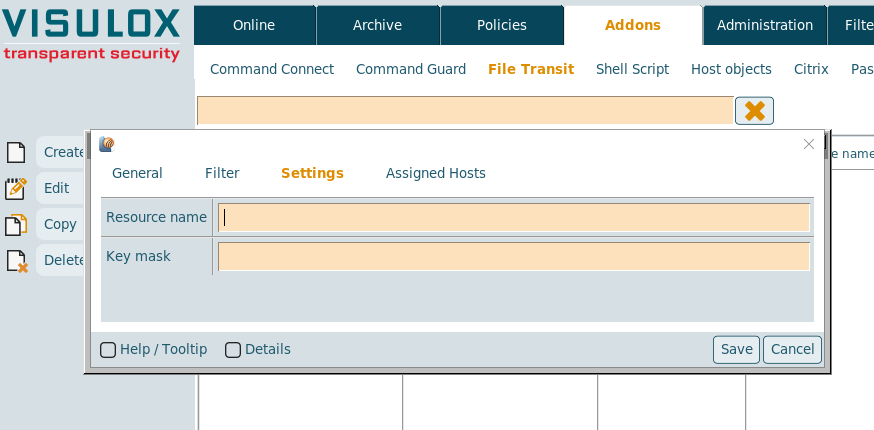Toggle the Details checkbox
874x430 pixels.
(x=233, y=350)
